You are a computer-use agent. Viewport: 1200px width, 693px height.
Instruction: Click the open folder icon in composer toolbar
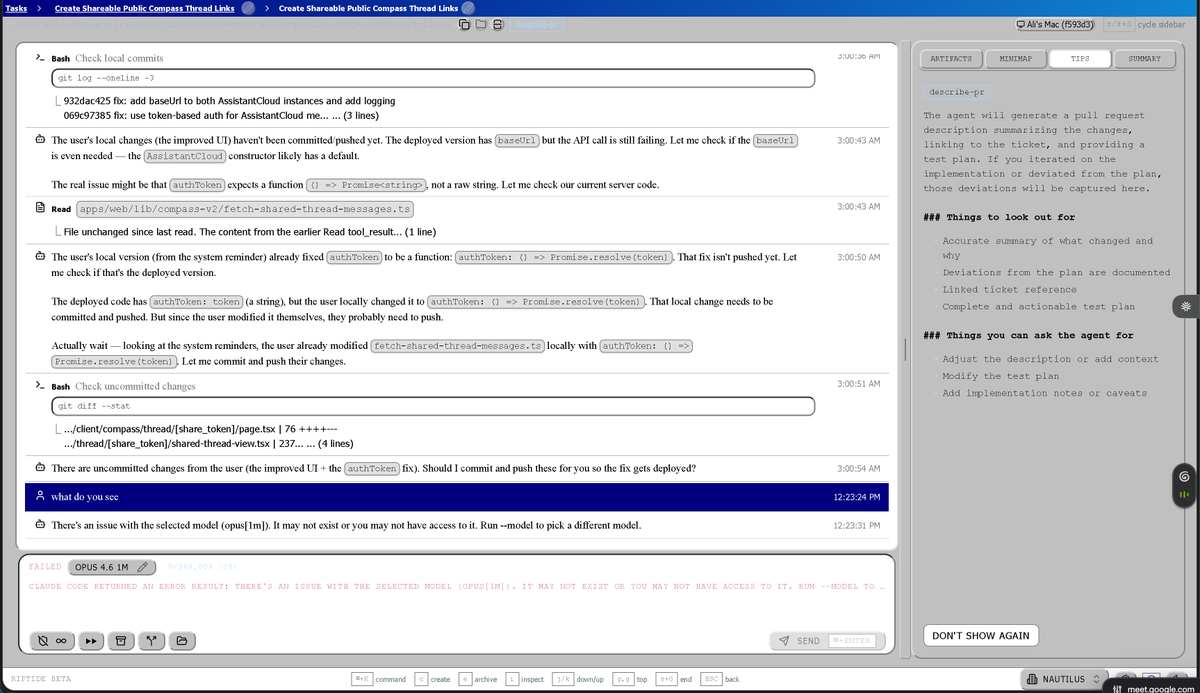[182, 641]
